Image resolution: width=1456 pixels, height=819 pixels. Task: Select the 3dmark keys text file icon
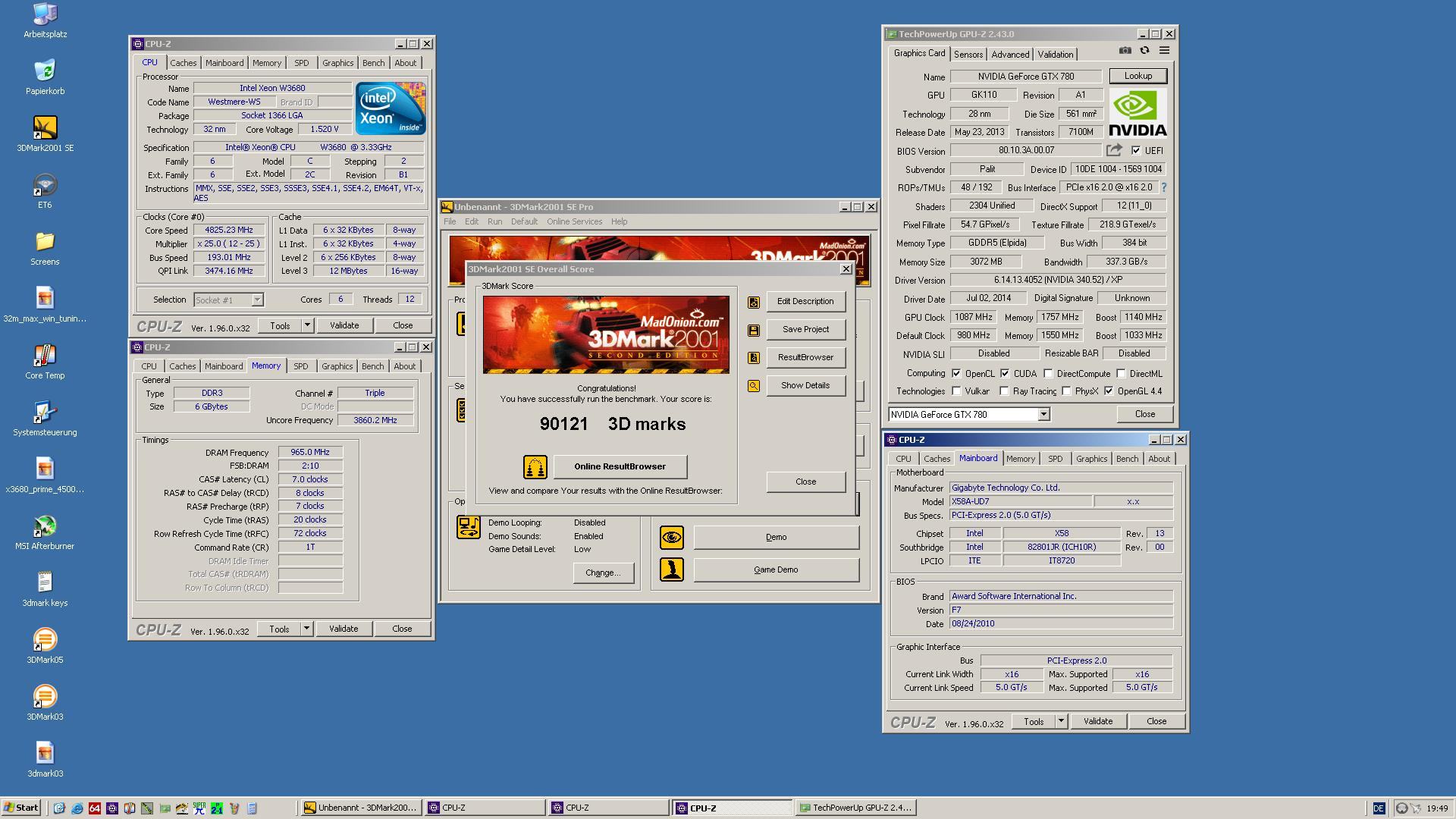(x=45, y=588)
